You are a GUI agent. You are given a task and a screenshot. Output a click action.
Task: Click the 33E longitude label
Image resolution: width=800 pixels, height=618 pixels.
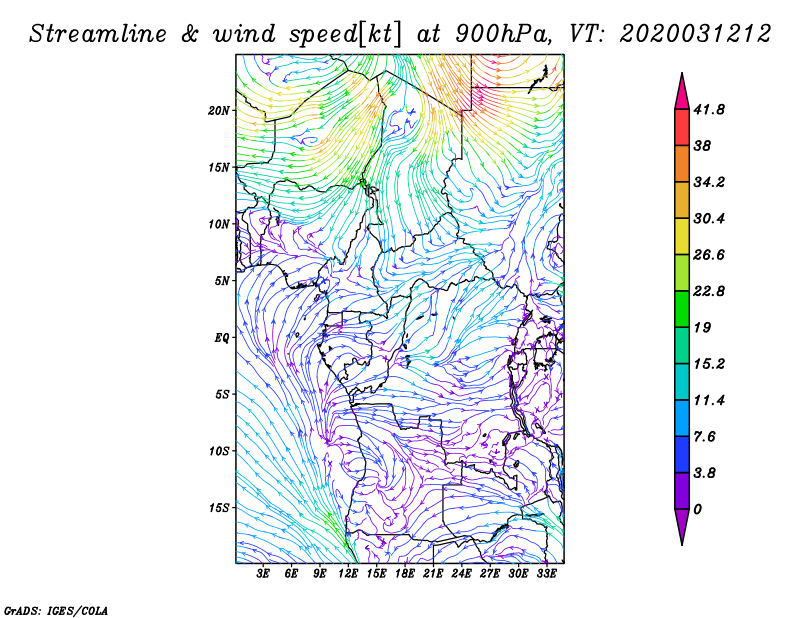[x=546, y=574]
